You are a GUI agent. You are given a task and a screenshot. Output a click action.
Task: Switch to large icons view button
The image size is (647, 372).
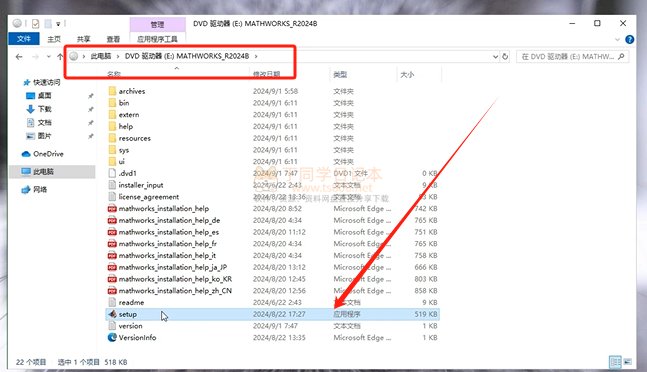coord(628,362)
